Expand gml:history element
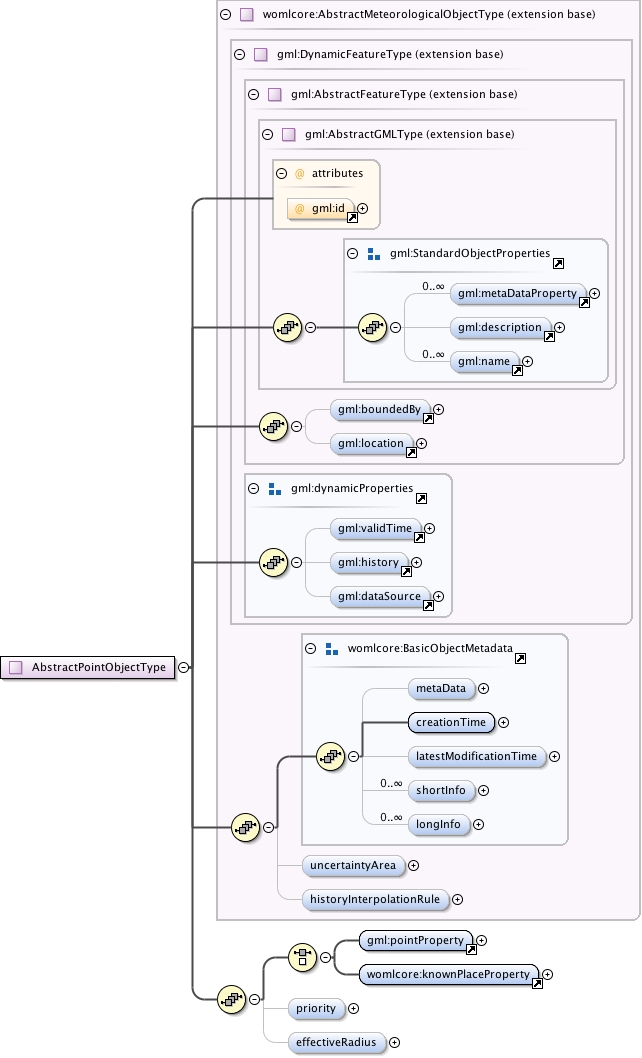Viewport: 642px width, 1058px height. [x=417, y=563]
